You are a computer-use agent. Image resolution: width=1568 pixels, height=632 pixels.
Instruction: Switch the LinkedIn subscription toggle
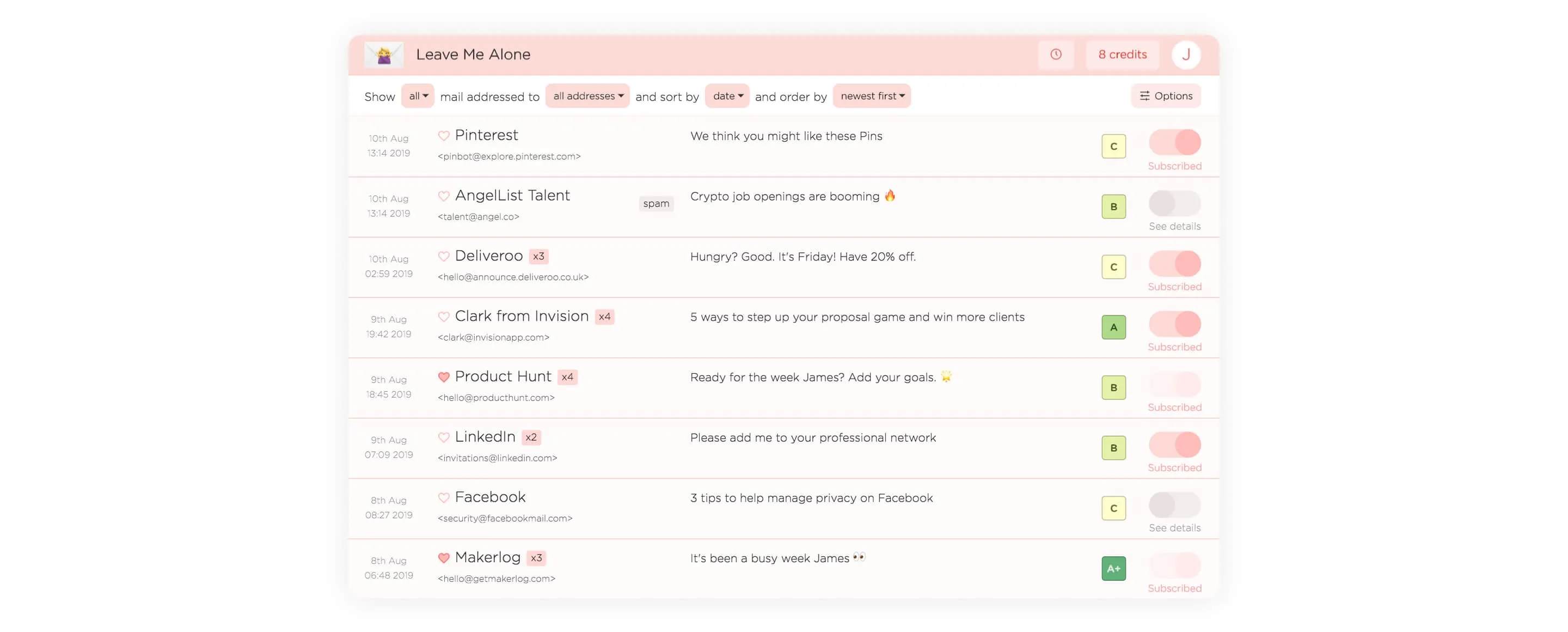click(x=1174, y=445)
